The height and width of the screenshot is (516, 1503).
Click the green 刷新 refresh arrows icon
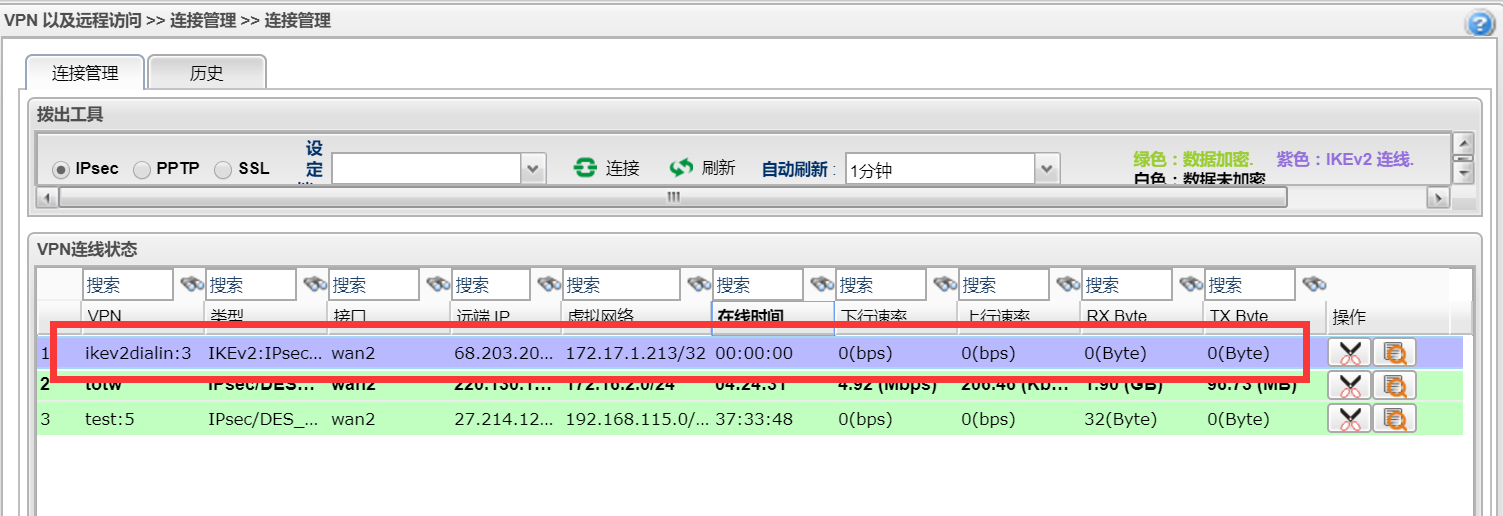(681, 168)
